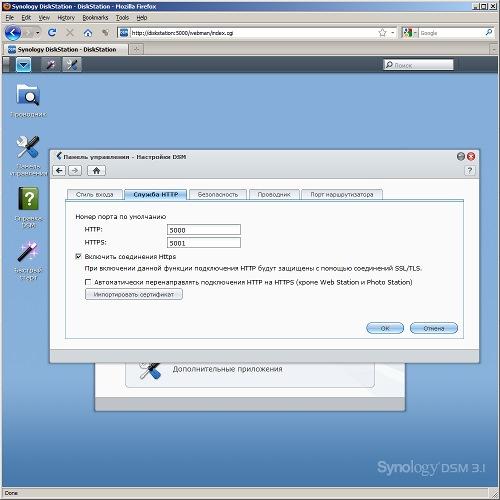Image resolution: width=500 pixels, height=500 pixels.
Task: Open Additional applications item in background window
Action: pos(250,374)
